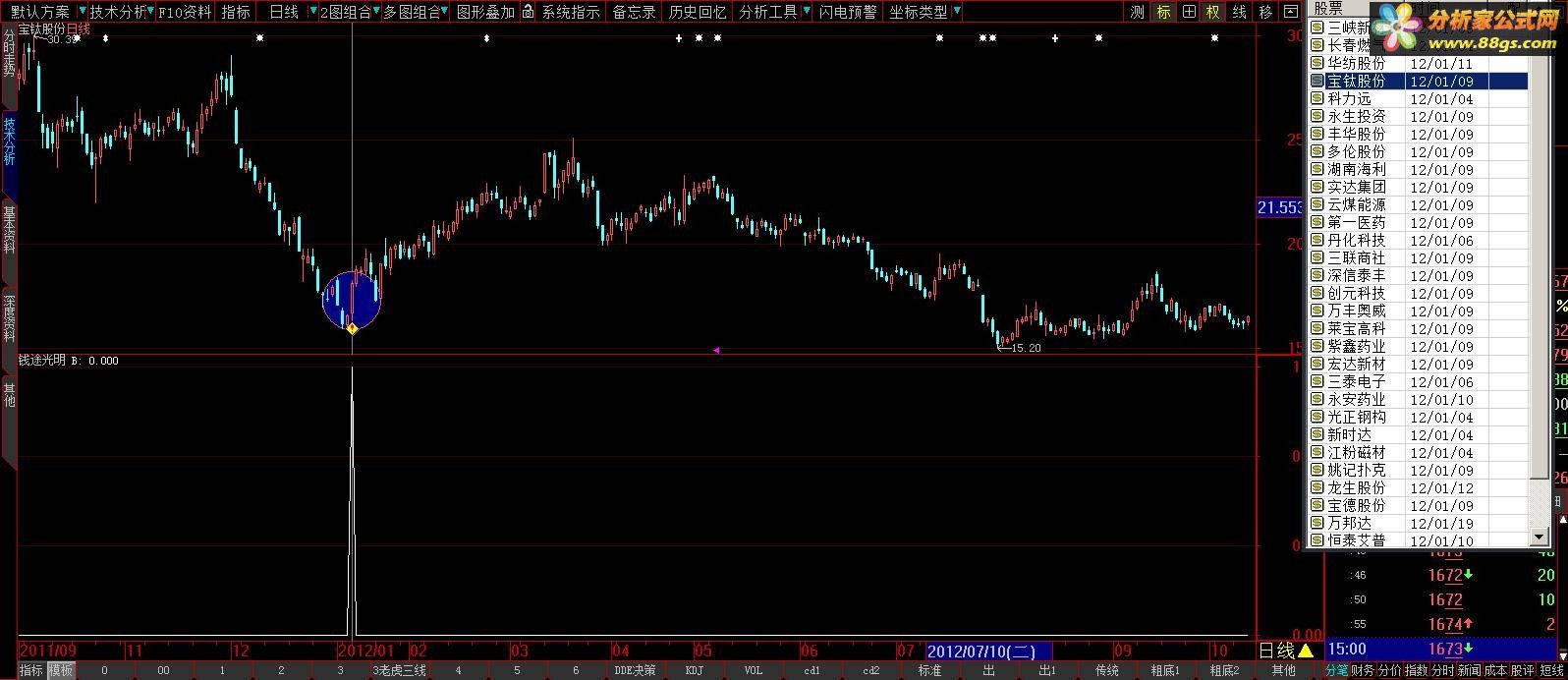Toggle the 移 move button
1568x680 pixels.
[x=1265, y=12]
